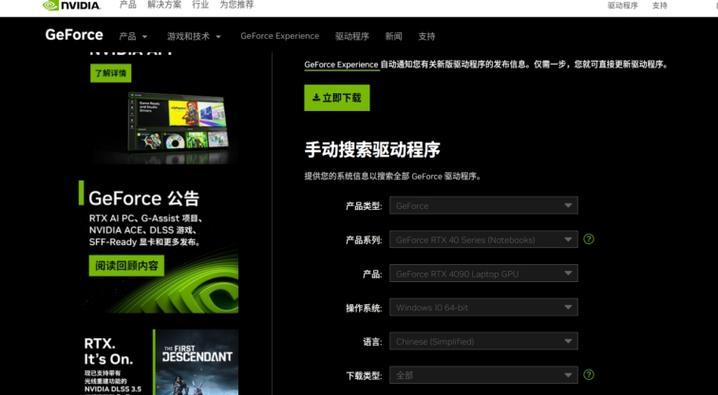Open the 操作系统 Windows 10 64-bit dropdown
Viewport: 718px width, 395px height.
(484, 307)
